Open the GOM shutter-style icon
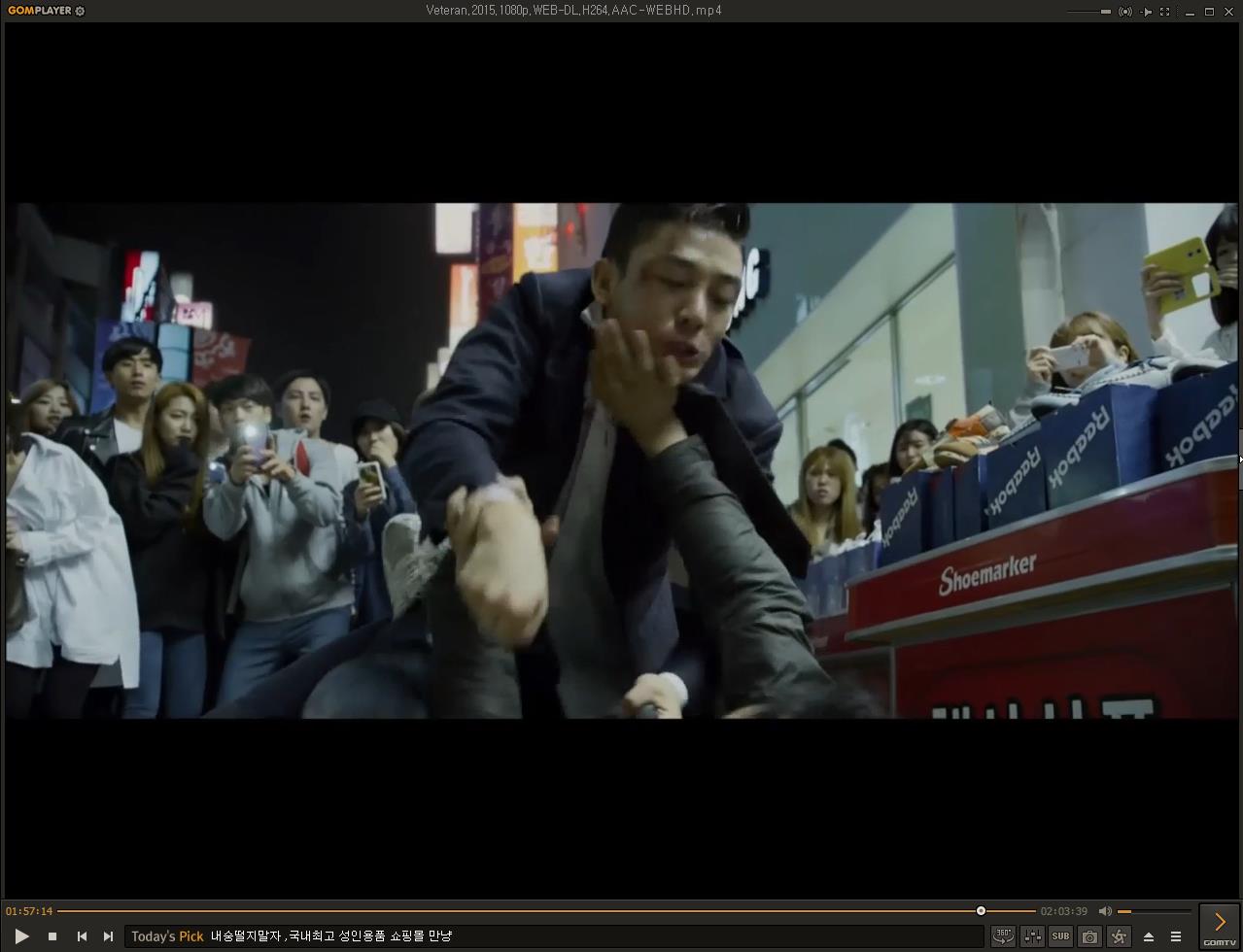Image resolution: width=1243 pixels, height=952 pixels. click(1119, 936)
